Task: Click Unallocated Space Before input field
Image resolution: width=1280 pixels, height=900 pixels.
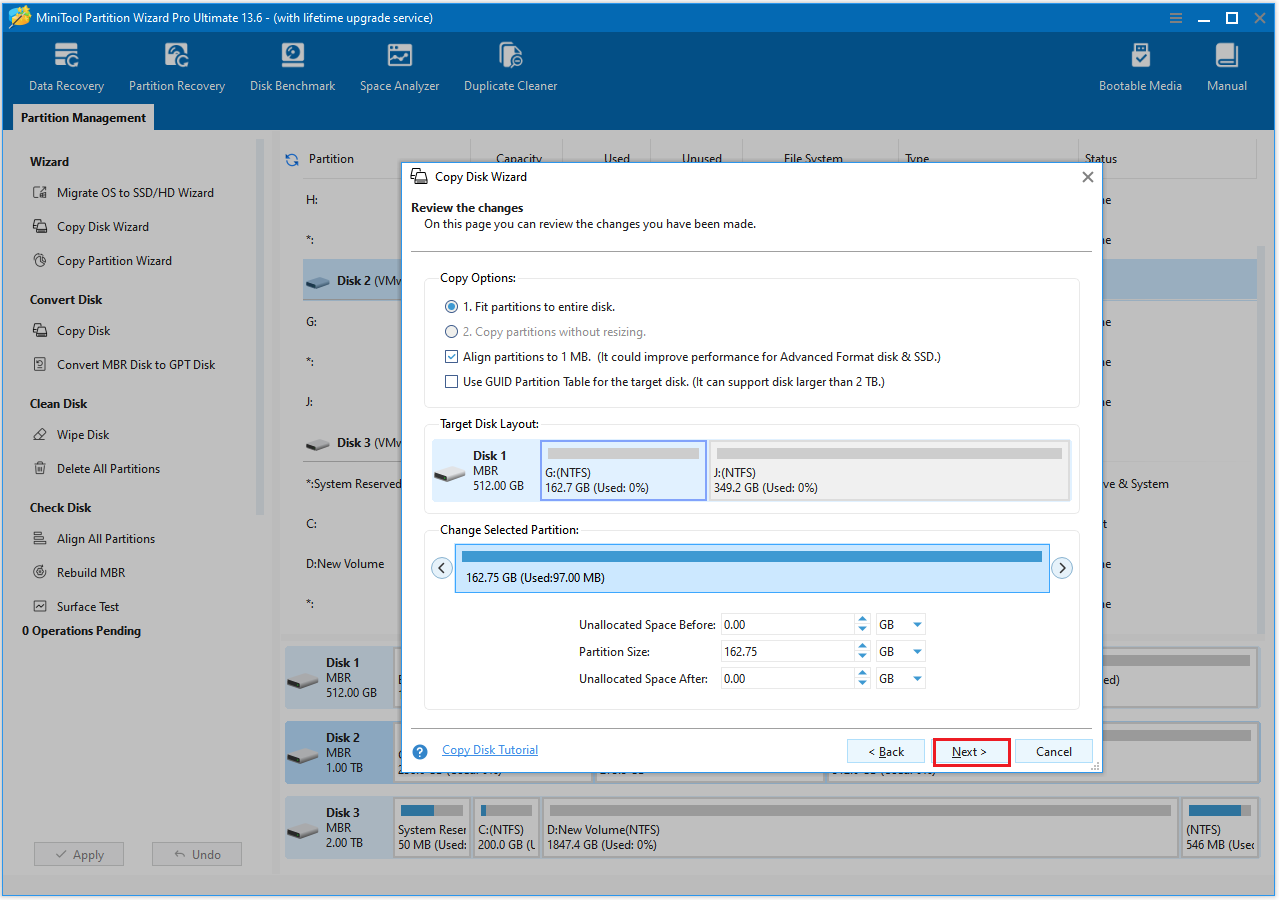Action: coord(788,625)
